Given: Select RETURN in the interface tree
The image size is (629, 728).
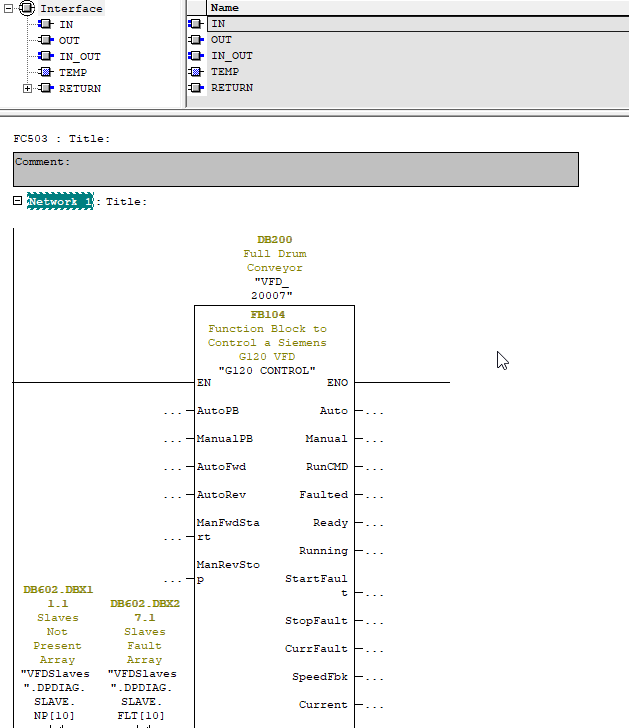Looking at the screenshot, I should click(x=80, y=88).
